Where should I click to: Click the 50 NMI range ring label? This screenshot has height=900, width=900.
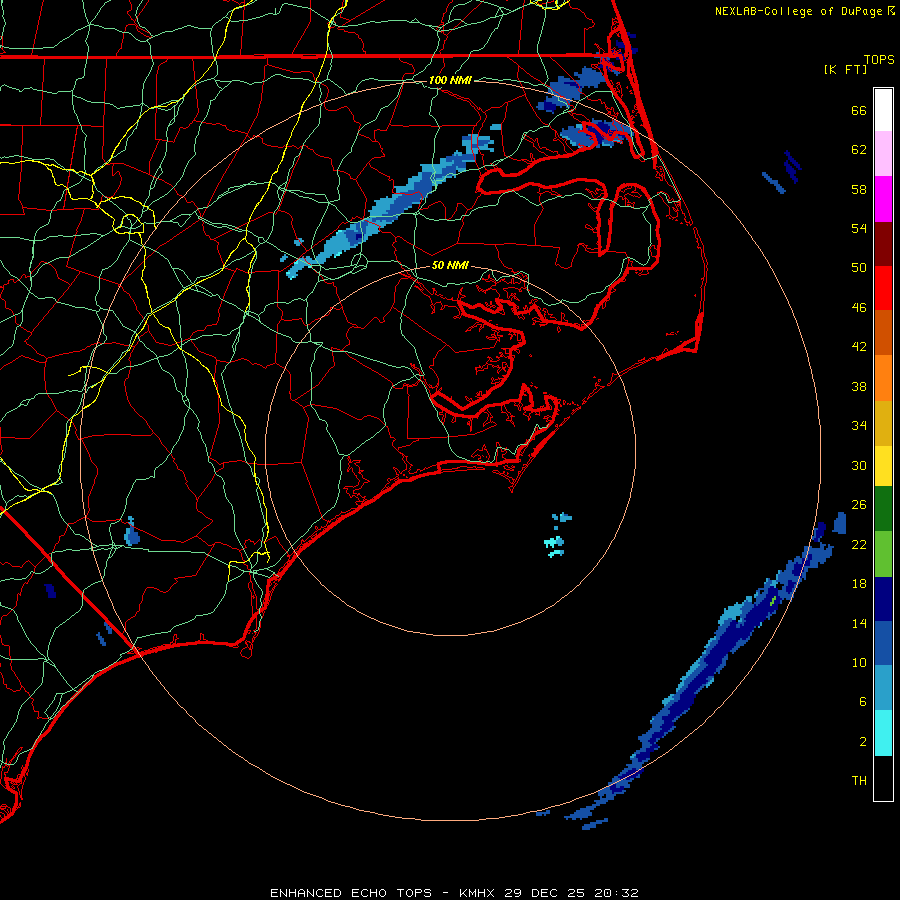coord(450,265)
